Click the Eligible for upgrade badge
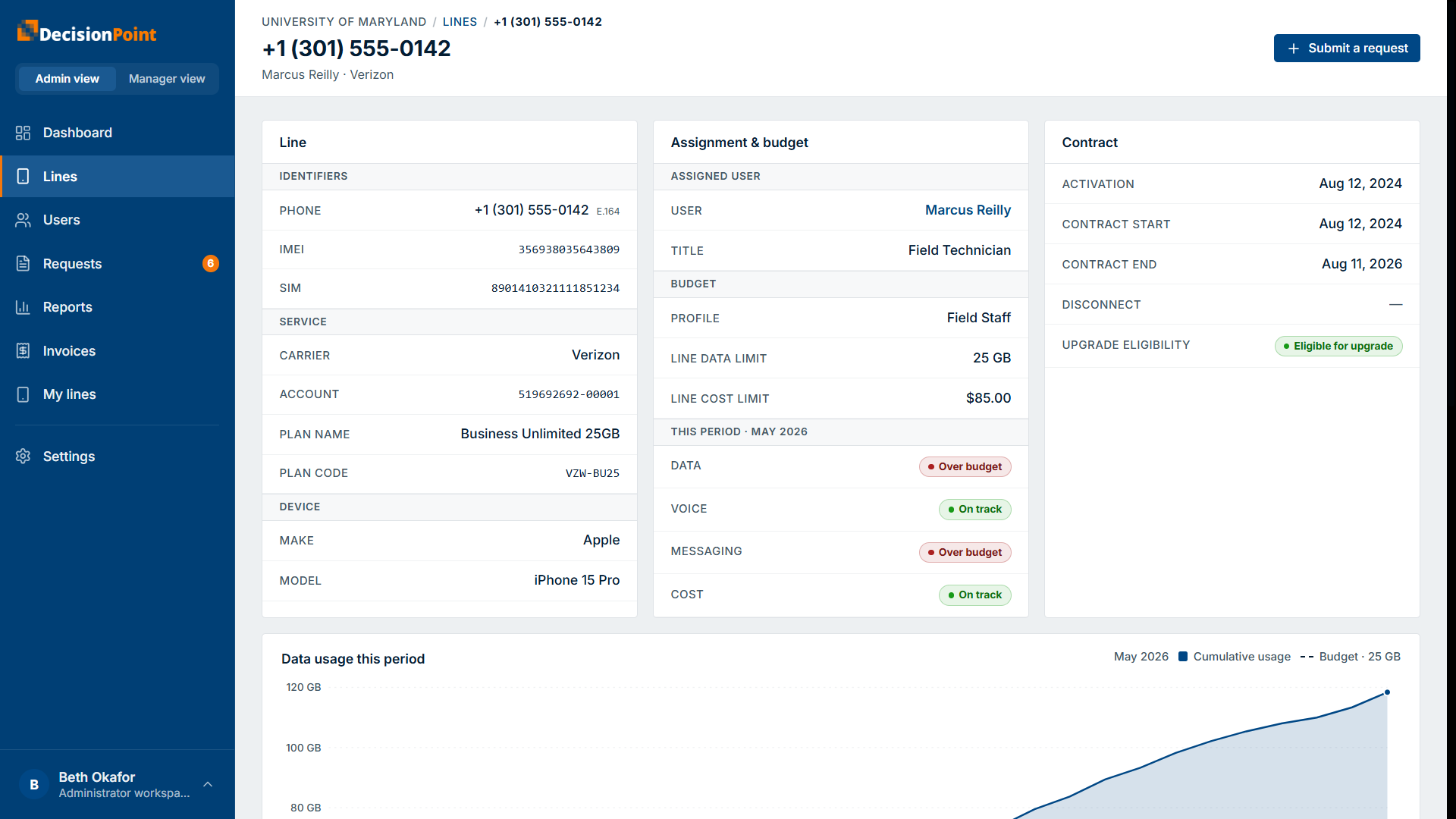Viewport: 1456px width, 819px height. pos(1338,346)
